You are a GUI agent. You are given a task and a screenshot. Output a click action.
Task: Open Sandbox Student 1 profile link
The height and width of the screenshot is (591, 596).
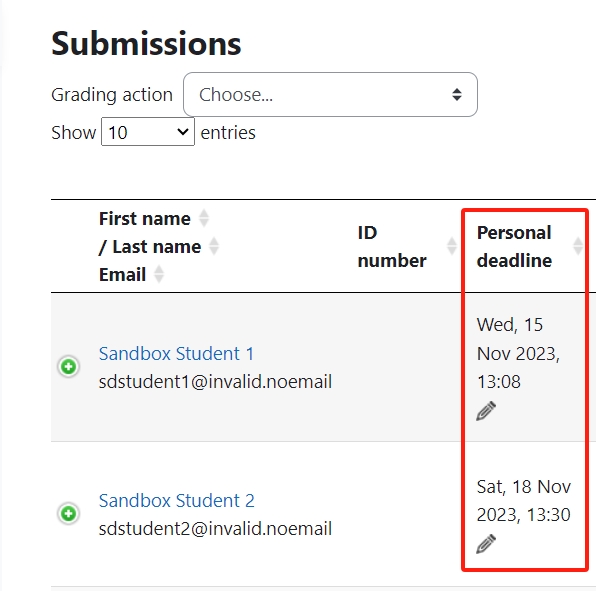coord(176,353)
